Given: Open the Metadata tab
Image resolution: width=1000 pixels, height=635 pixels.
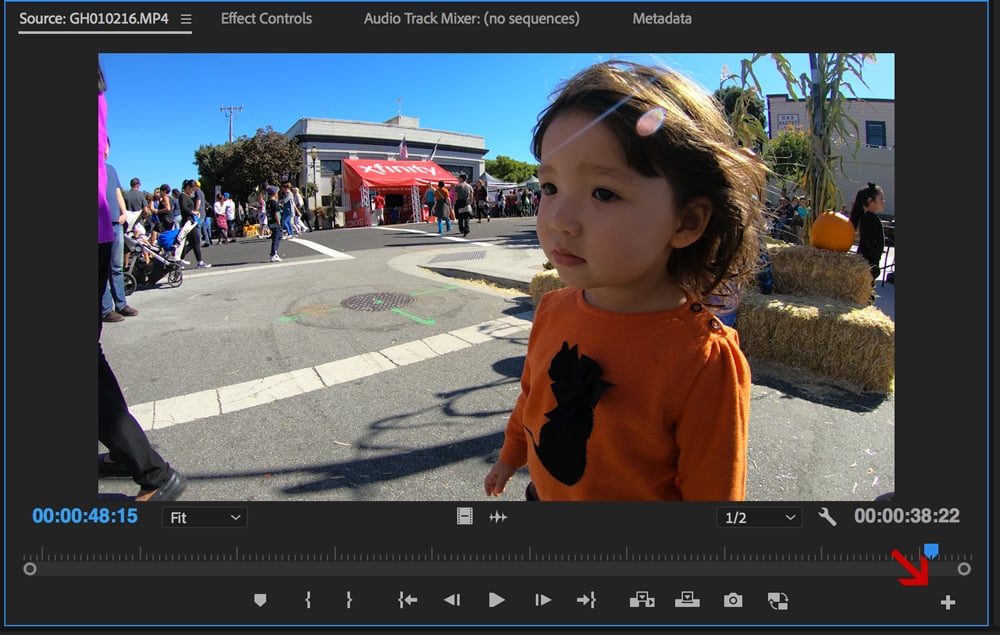Looking at the screenshot, I should pos(662,17).
